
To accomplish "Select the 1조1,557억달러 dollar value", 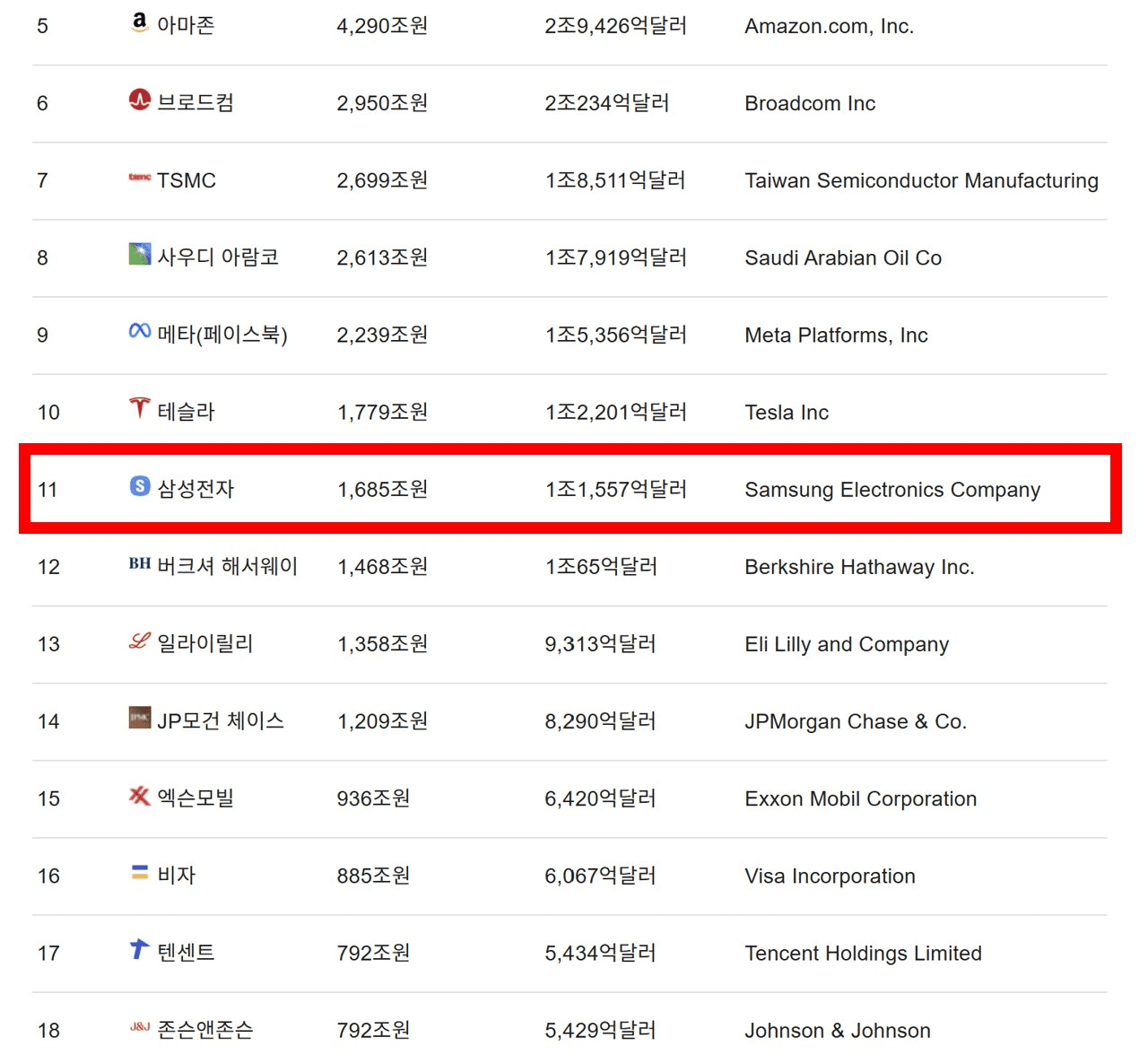I will 615,489.
